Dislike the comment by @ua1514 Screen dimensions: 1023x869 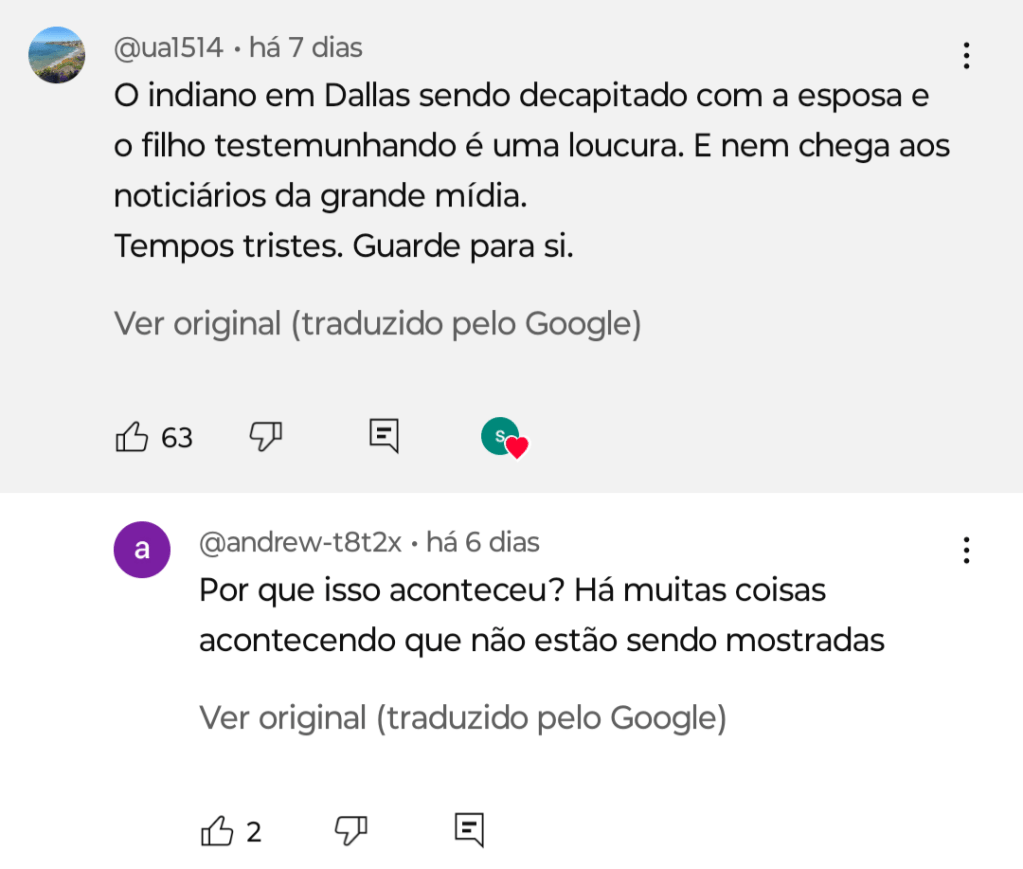[x=265, y=435]
